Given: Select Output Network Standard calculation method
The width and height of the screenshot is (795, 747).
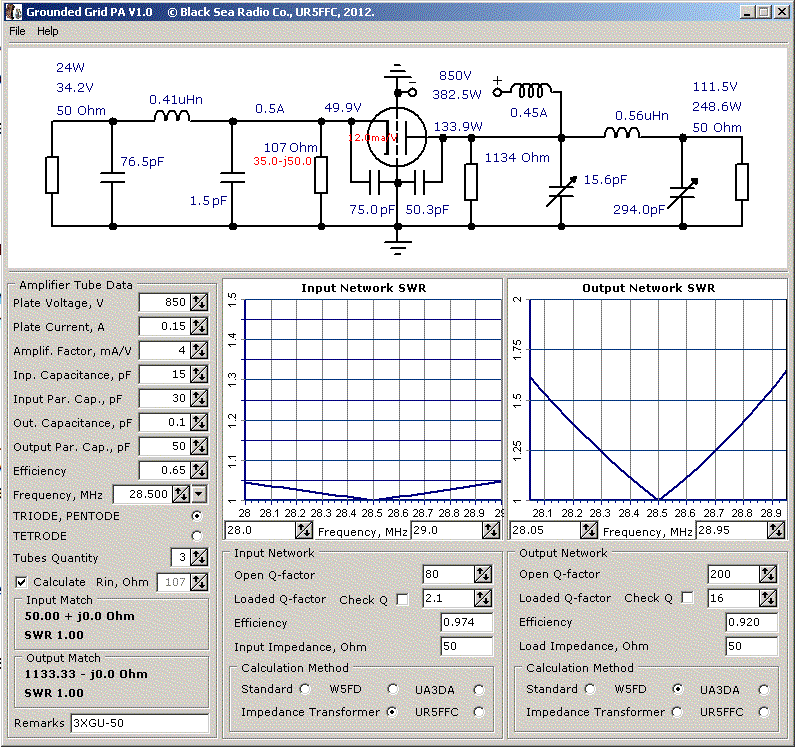Looking at the screenshot, I should point(590,689).
